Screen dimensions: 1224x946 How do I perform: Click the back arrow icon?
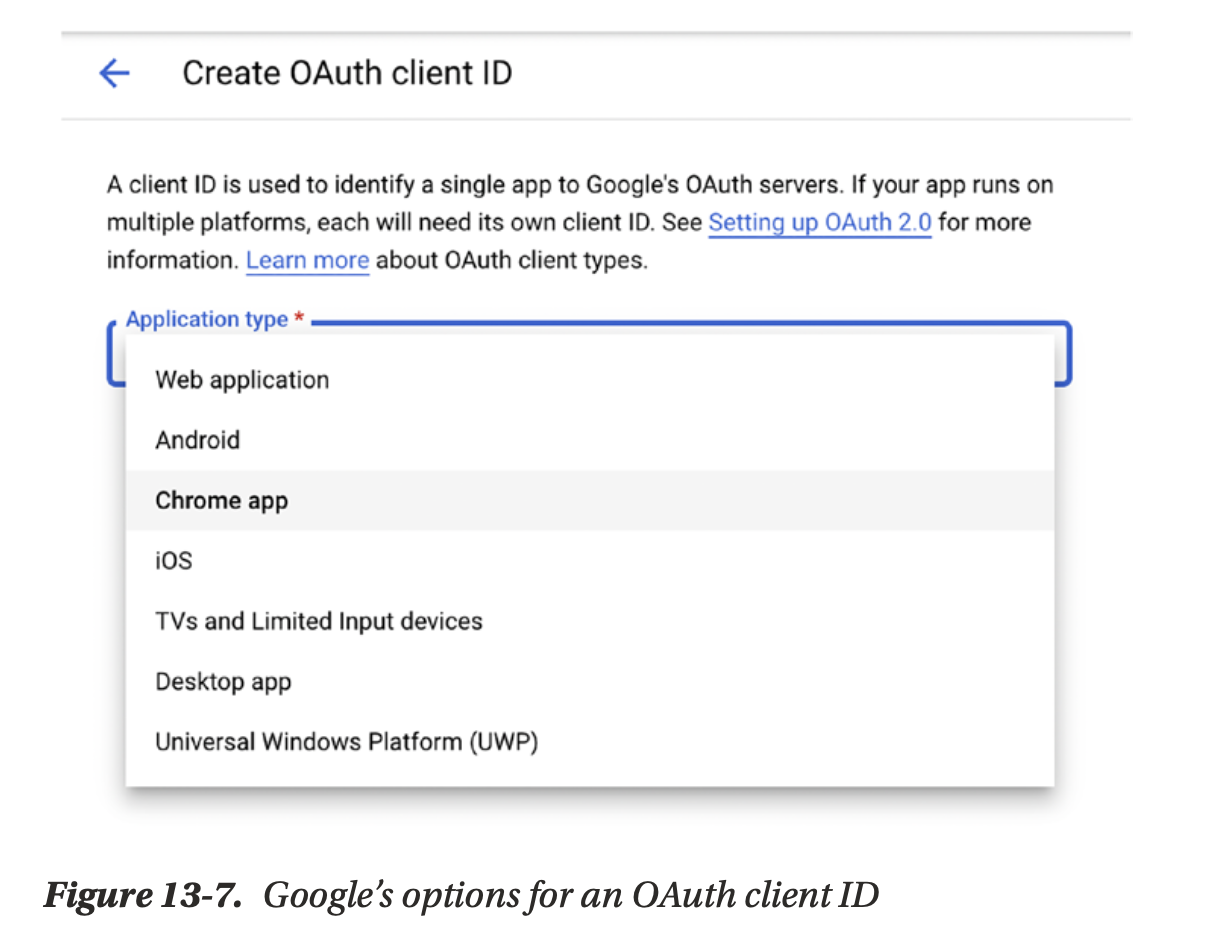[114, 73]
